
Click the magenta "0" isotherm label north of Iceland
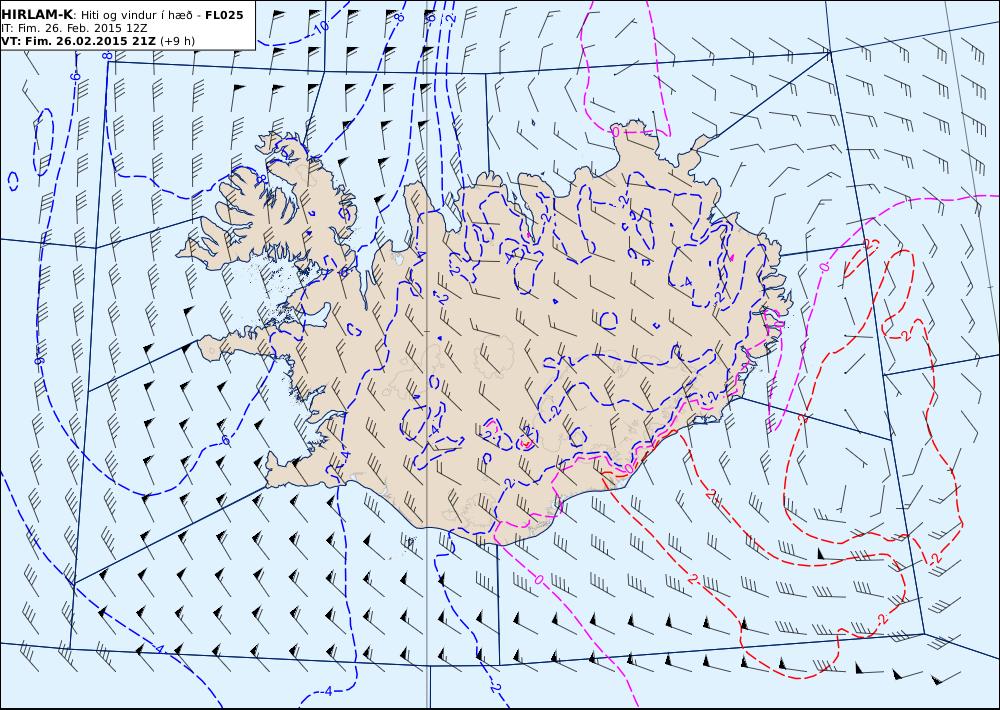click(x=614, y=131)
